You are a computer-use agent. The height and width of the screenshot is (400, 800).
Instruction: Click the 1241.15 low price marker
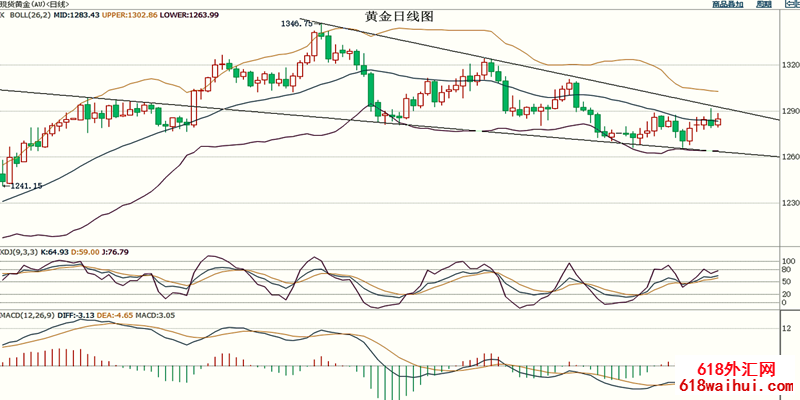click(x=24, y=186)
